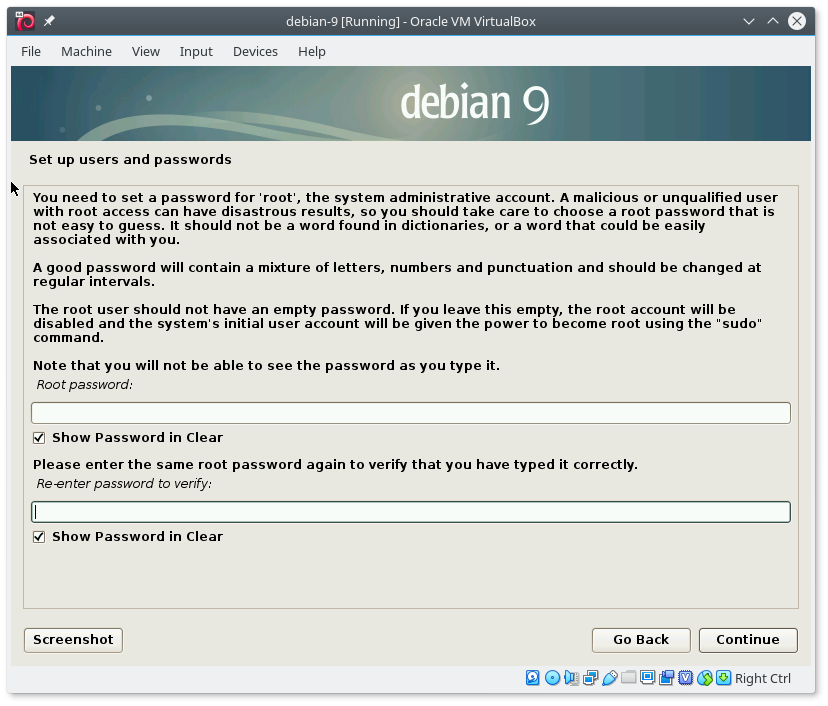This screenshot has height=706, width=828.
Task: Click the Screenshot button
Action: pos(73,640)
